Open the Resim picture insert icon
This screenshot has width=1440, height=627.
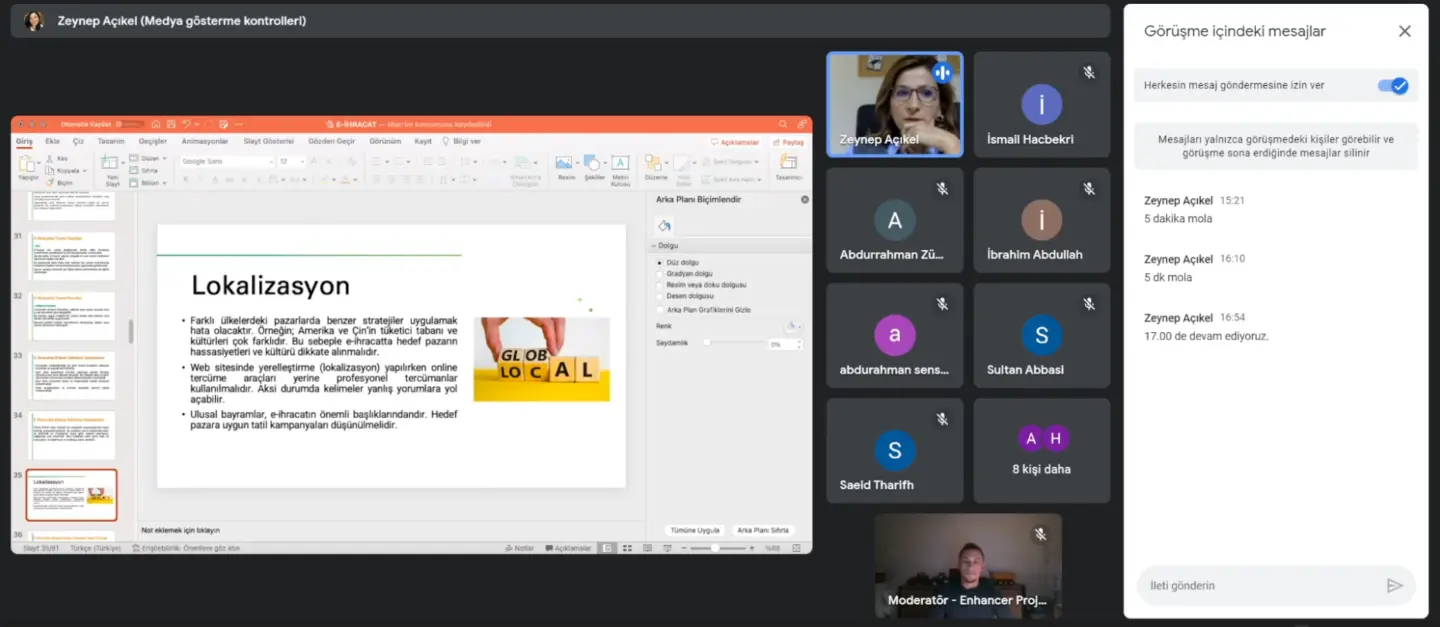[566, 166]
